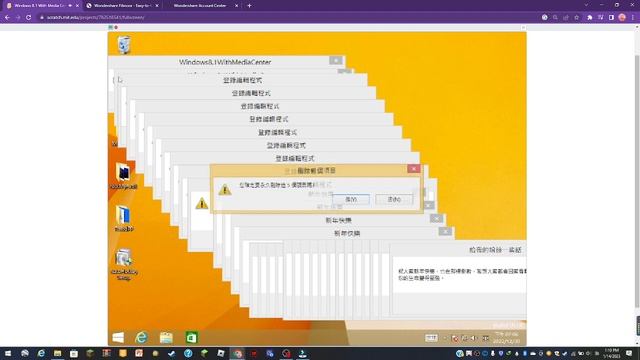640x360 pixels.
Task: Select the dark screen desktop file icon
Action: point(124,176)
